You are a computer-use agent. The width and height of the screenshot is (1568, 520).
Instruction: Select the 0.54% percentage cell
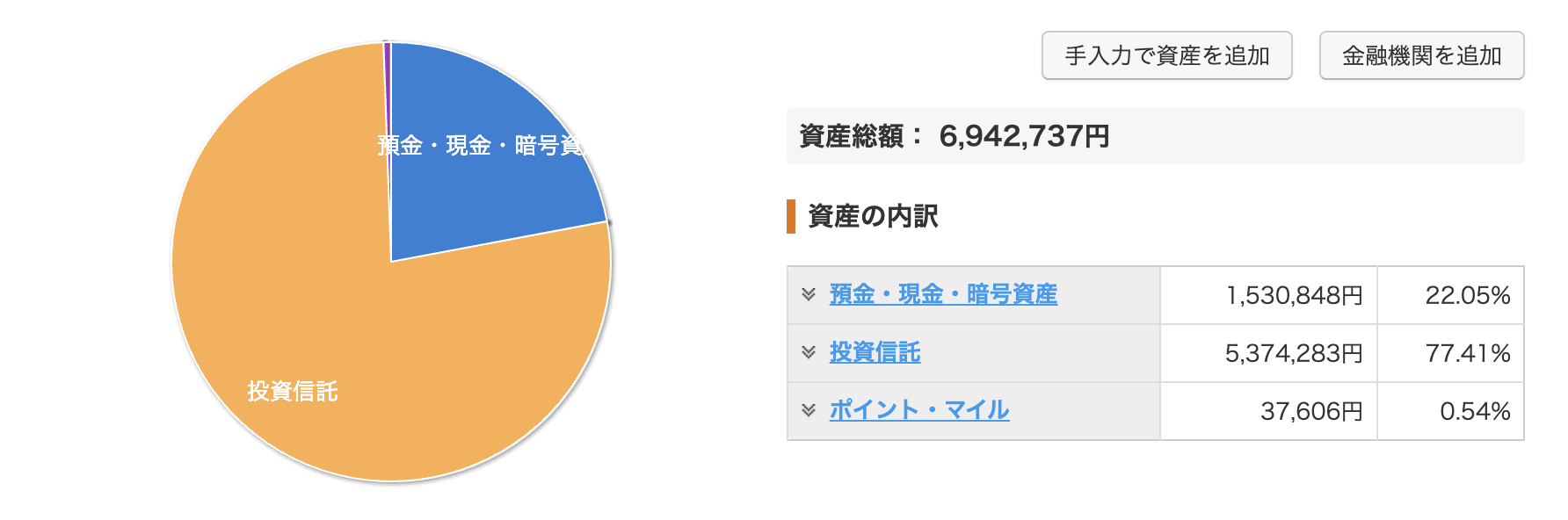(x=1474, y=411)
